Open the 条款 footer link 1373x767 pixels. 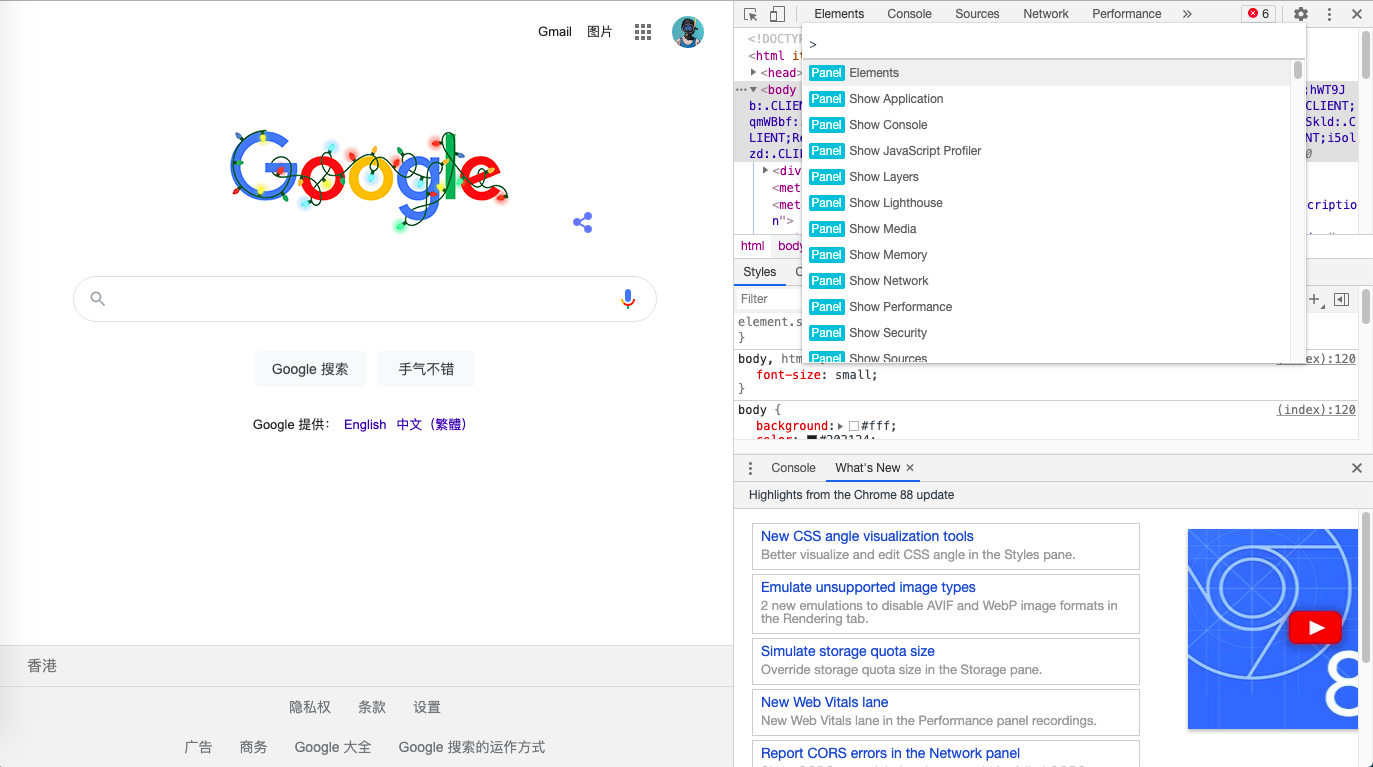[x=372, y=707]
